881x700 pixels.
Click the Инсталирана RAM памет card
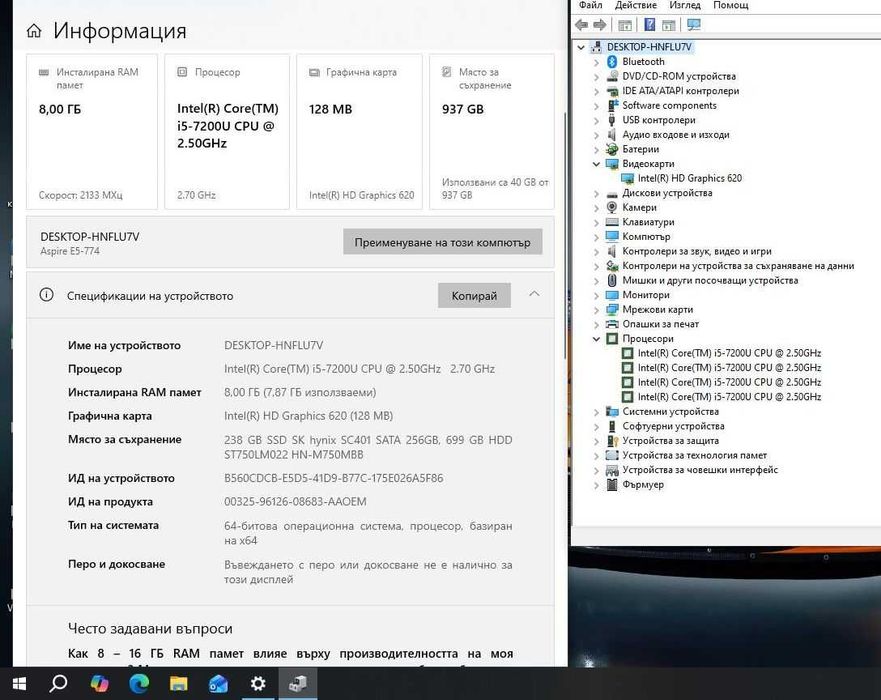(x=92, y=131)
